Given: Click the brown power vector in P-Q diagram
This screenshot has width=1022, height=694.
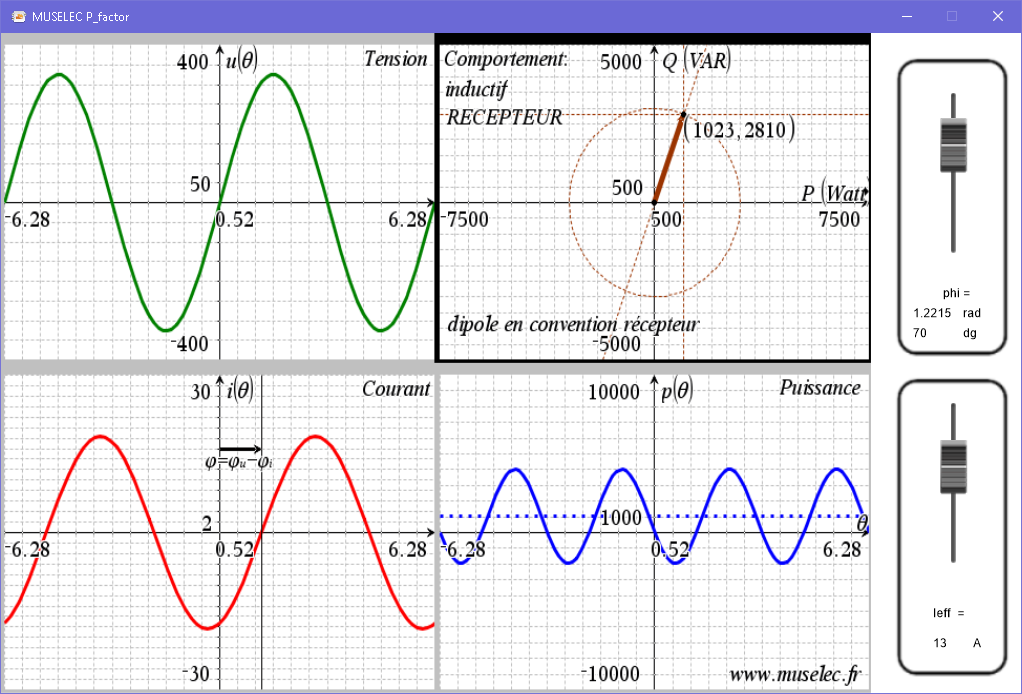Looking at the screenshot, I should pyautogui.click(x=668, y=159).
